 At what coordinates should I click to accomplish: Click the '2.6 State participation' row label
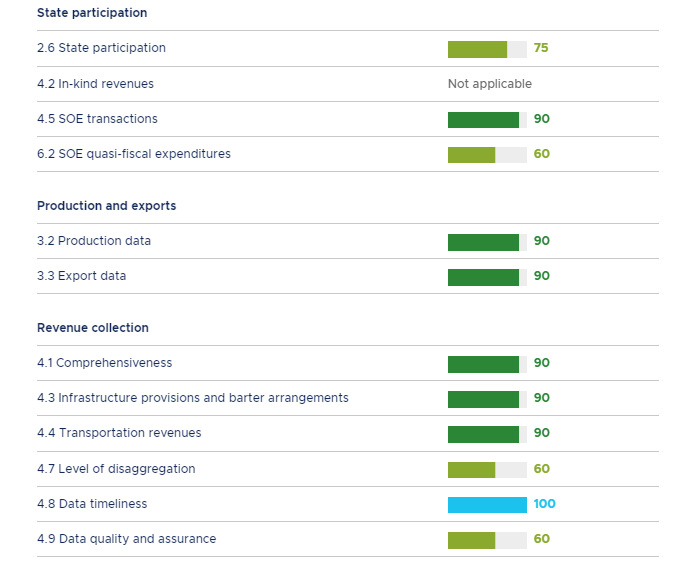(x=101, y=48)
